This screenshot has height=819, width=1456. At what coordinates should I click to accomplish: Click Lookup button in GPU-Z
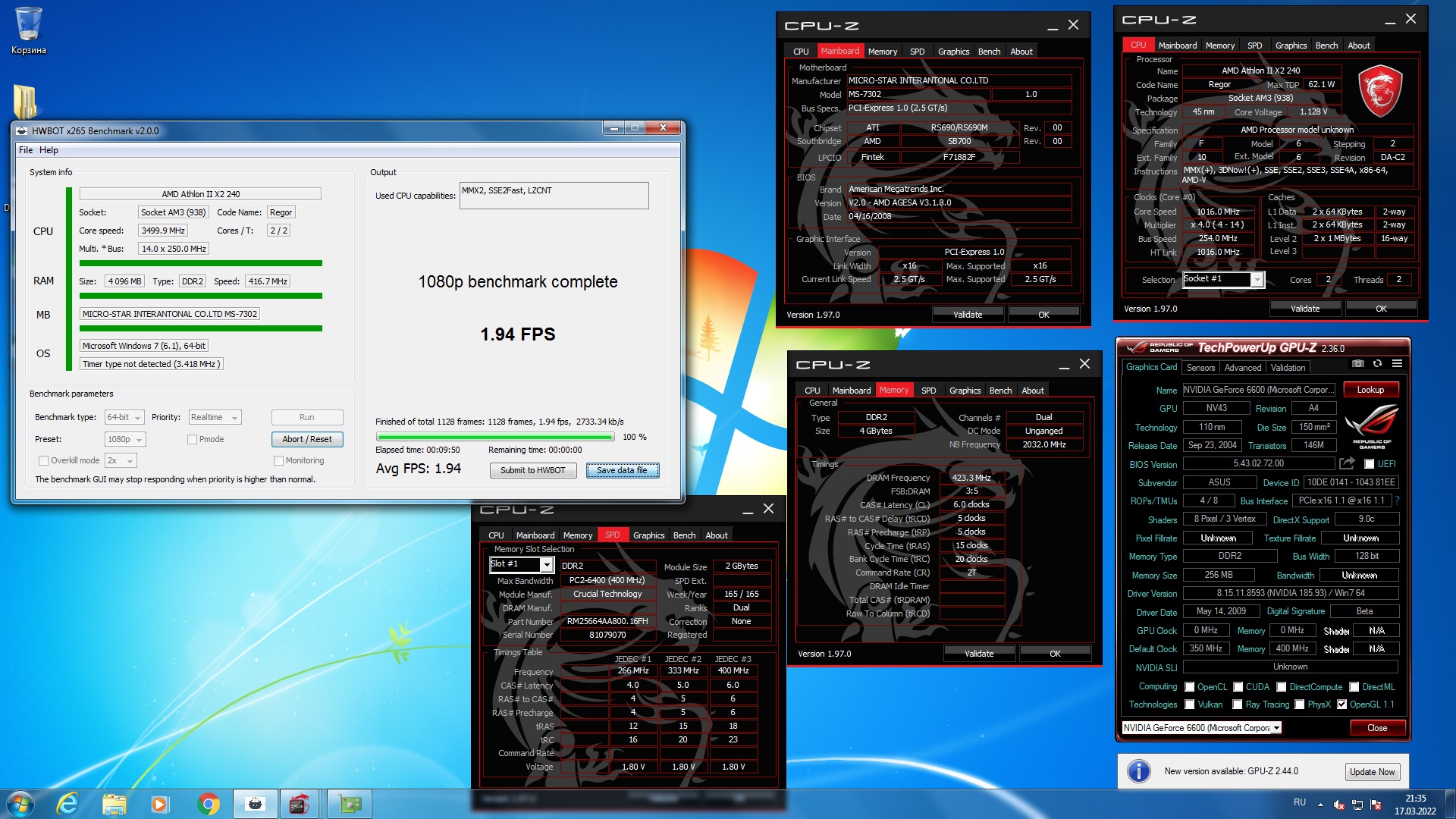[x=1370, y=390]
